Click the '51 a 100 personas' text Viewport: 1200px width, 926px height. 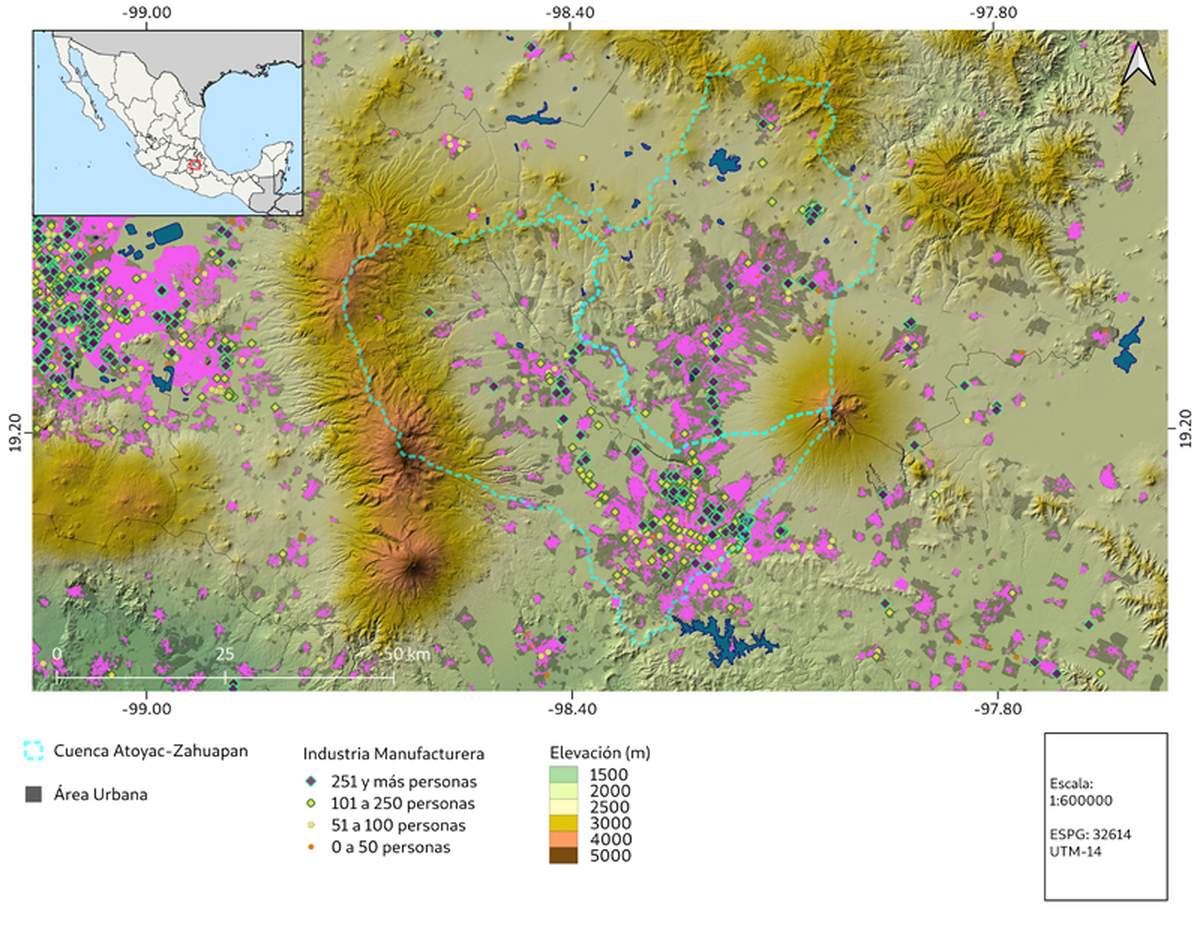click(x=398, y=825)
